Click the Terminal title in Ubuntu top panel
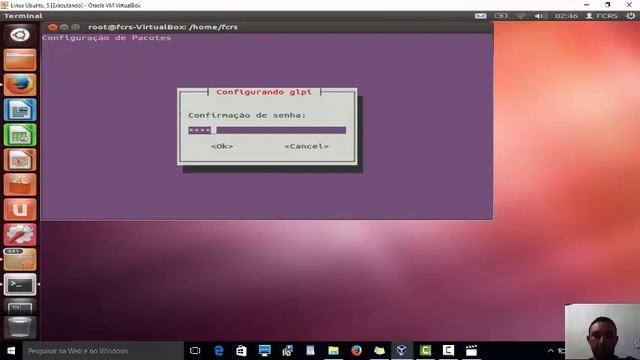Screen dimensions: 640x360 tap(23, 16)
